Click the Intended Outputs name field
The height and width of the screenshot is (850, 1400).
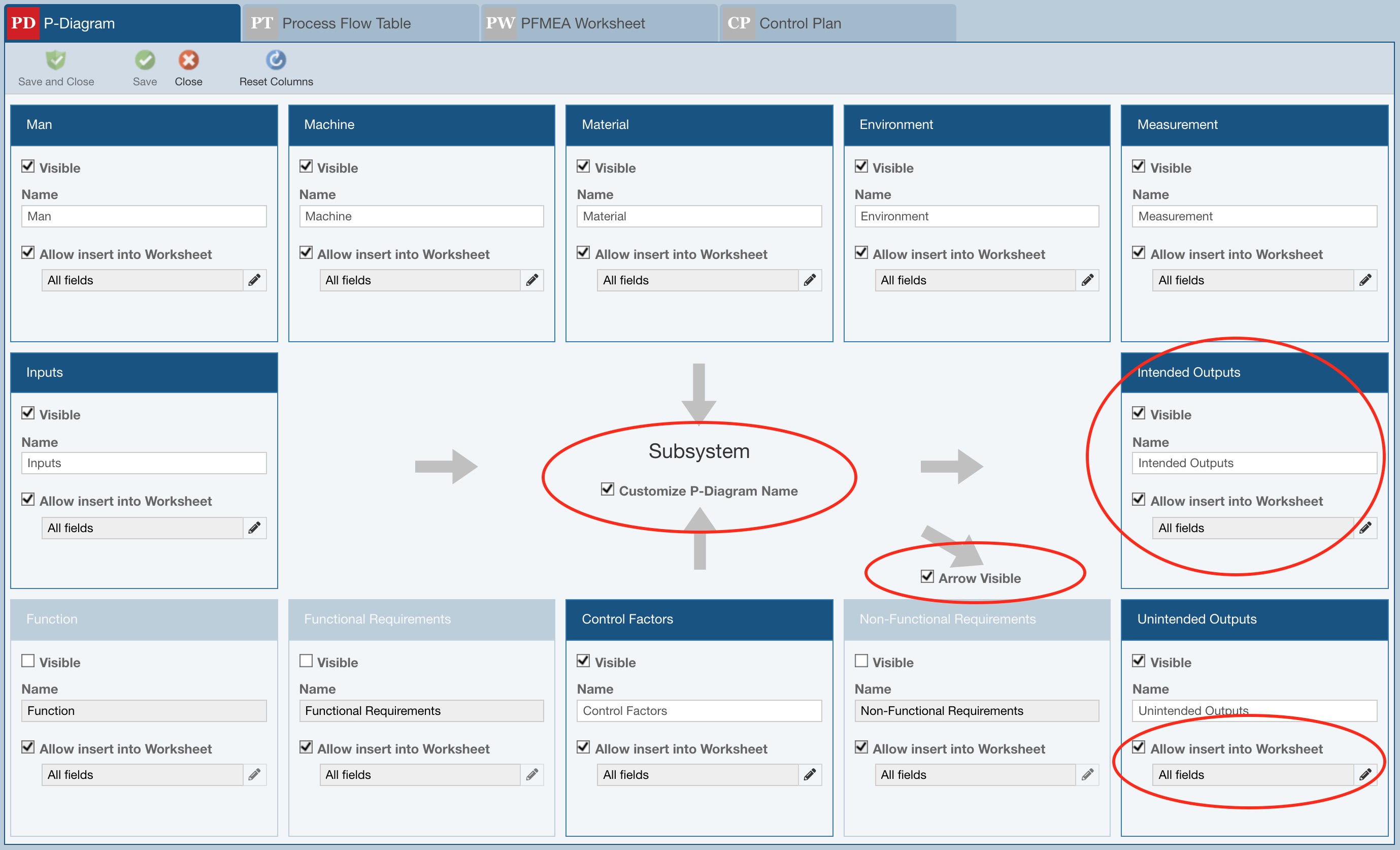point(1254,463)
